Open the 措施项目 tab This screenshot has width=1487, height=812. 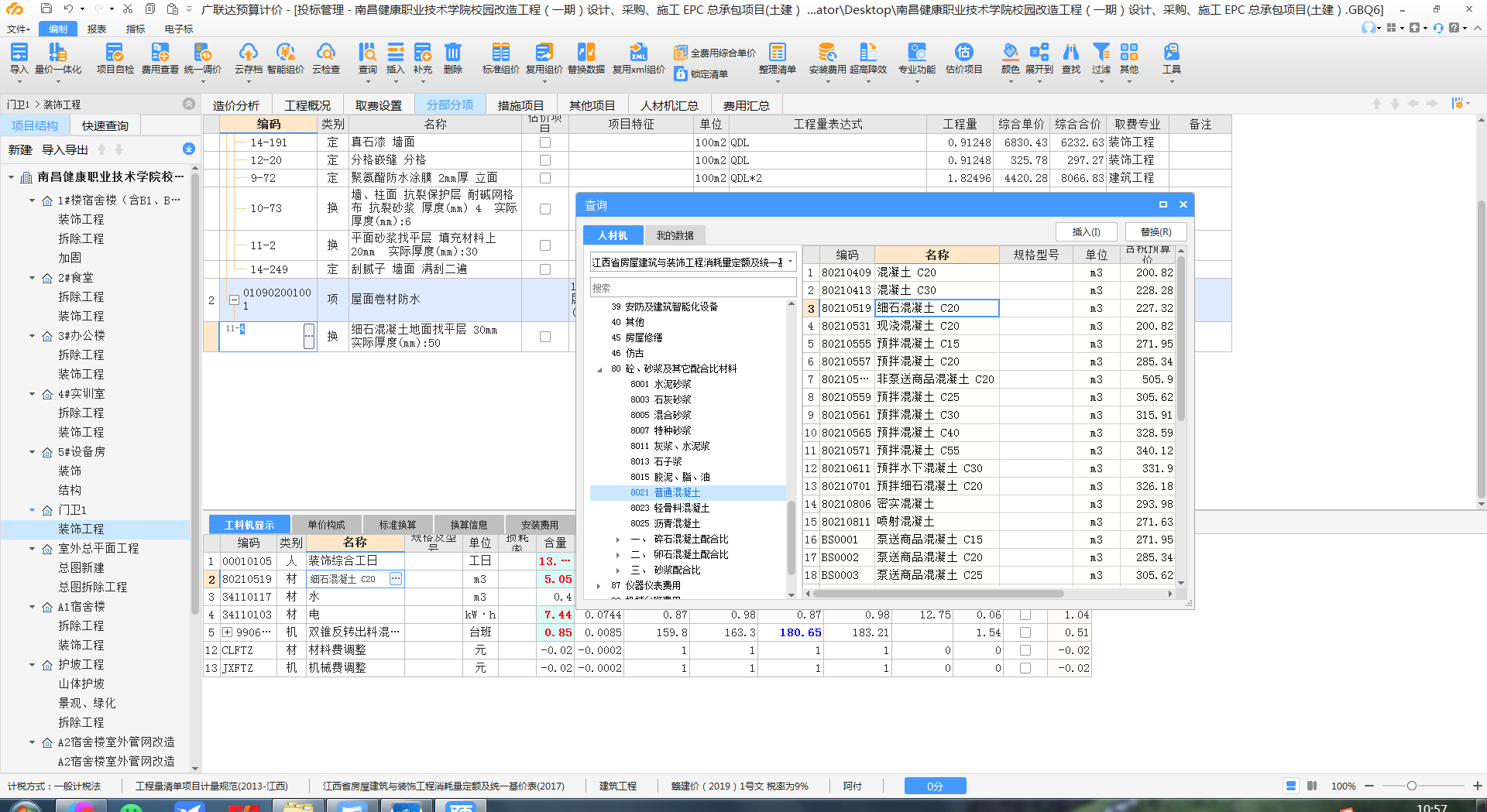tap(520, 105)
